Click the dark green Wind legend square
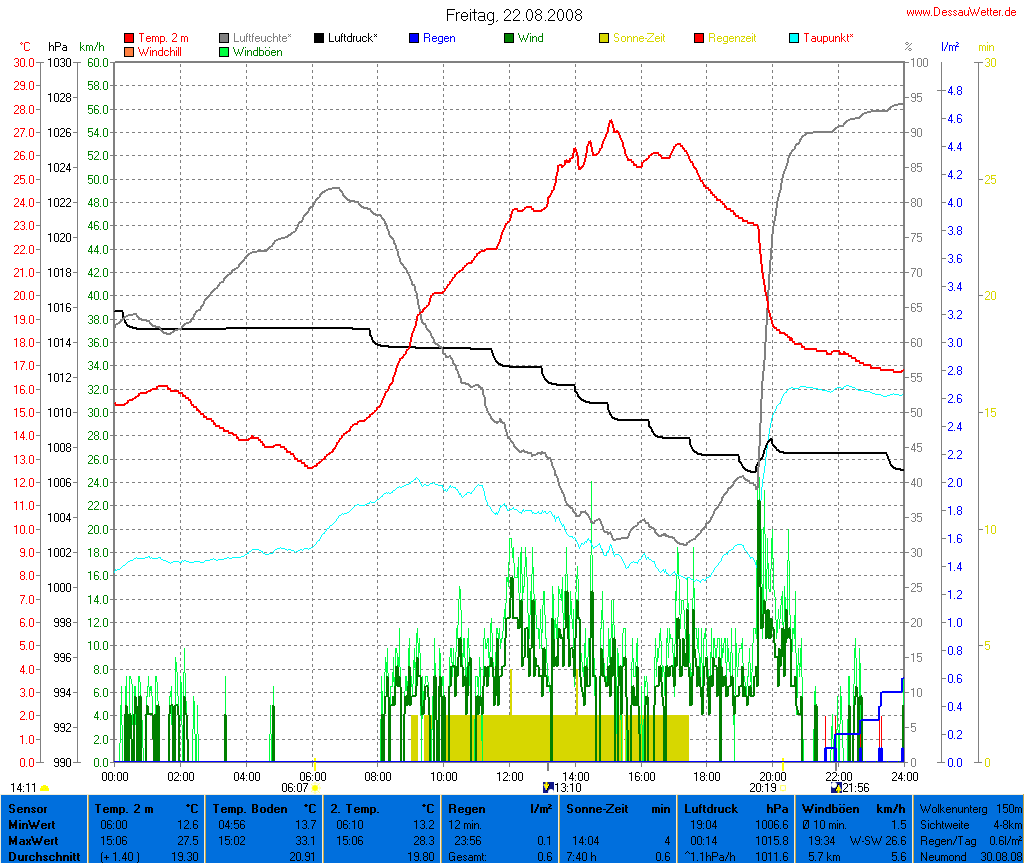 point(510,38)
